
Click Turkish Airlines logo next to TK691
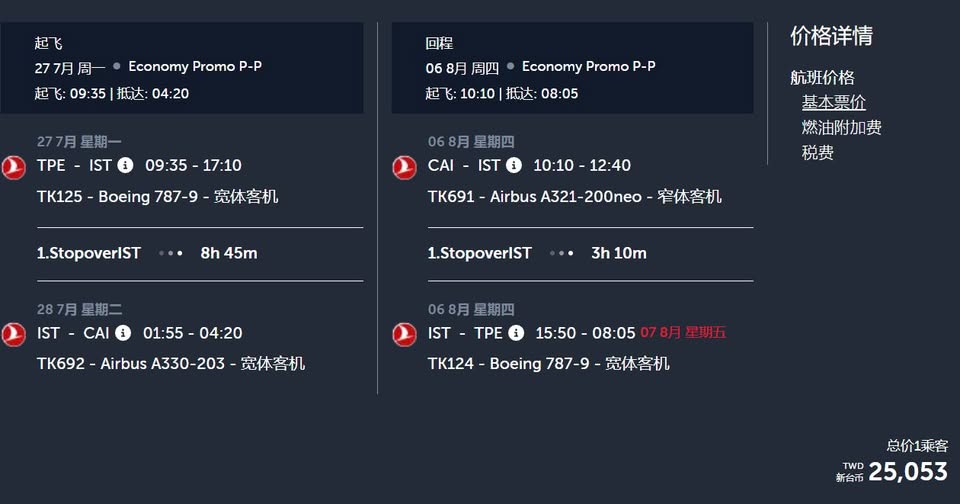pos(404,168)
